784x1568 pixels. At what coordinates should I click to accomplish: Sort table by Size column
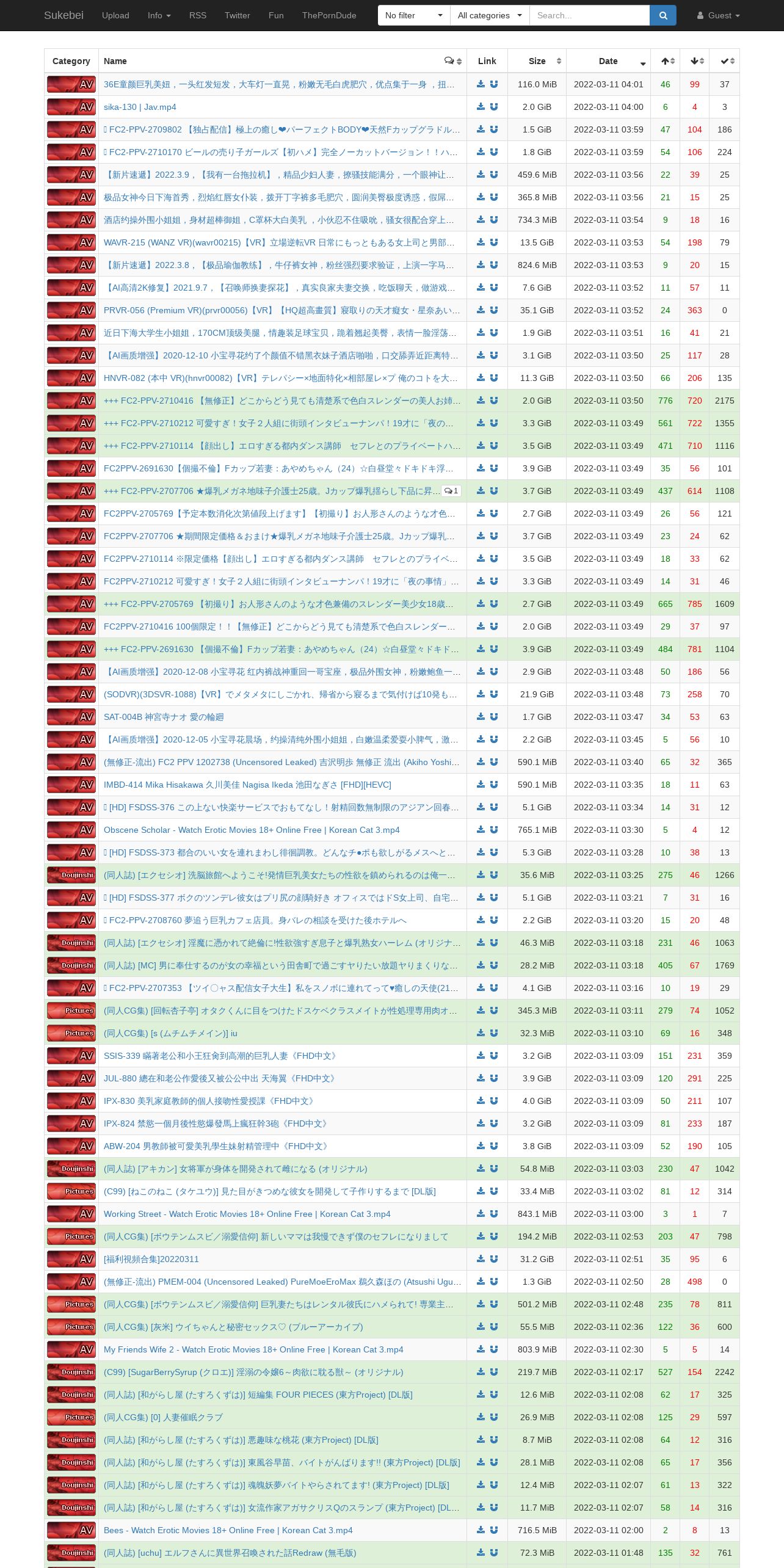[x=537, y=61]
